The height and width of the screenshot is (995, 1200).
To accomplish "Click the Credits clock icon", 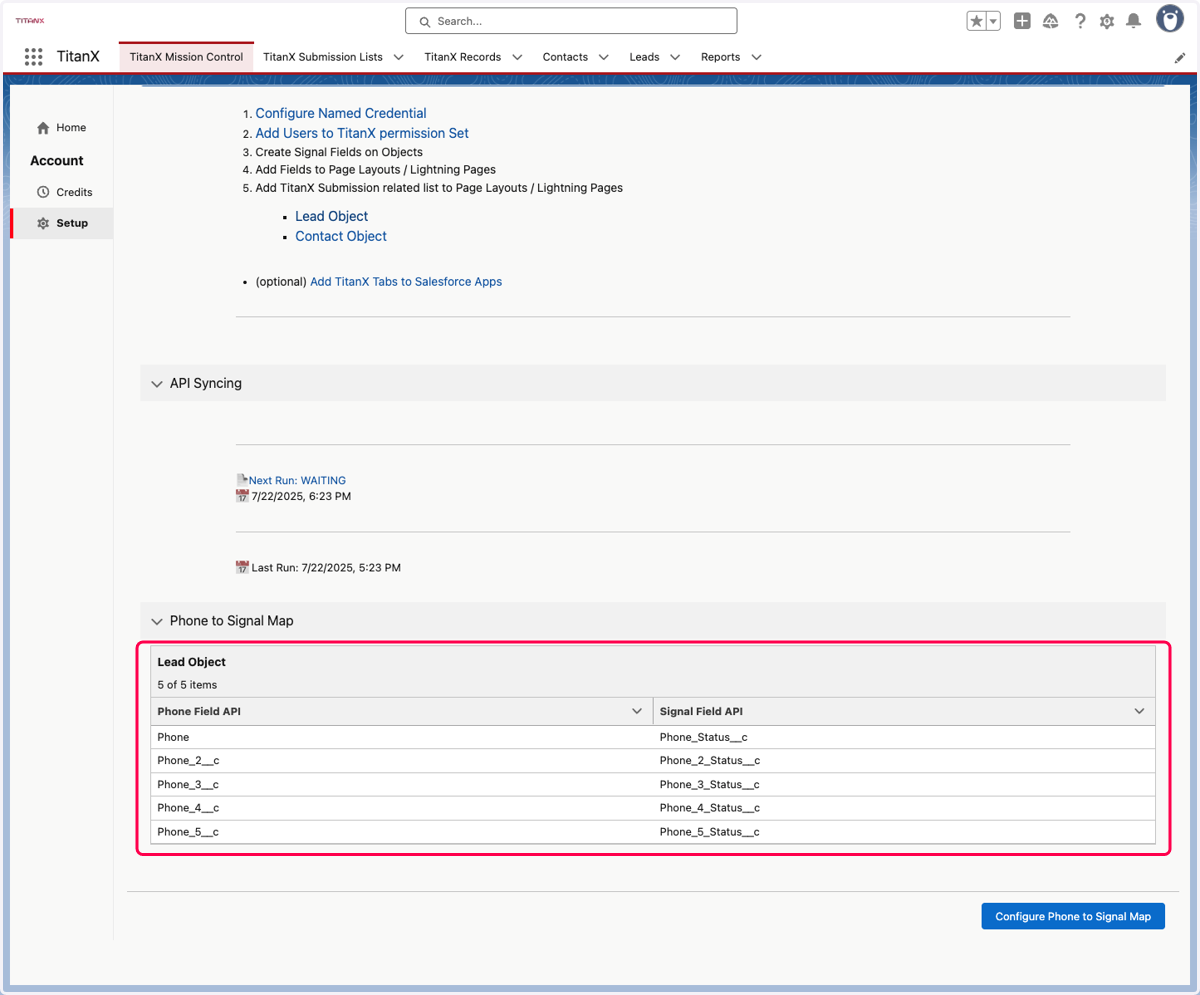I will click(x=43, y=192).
